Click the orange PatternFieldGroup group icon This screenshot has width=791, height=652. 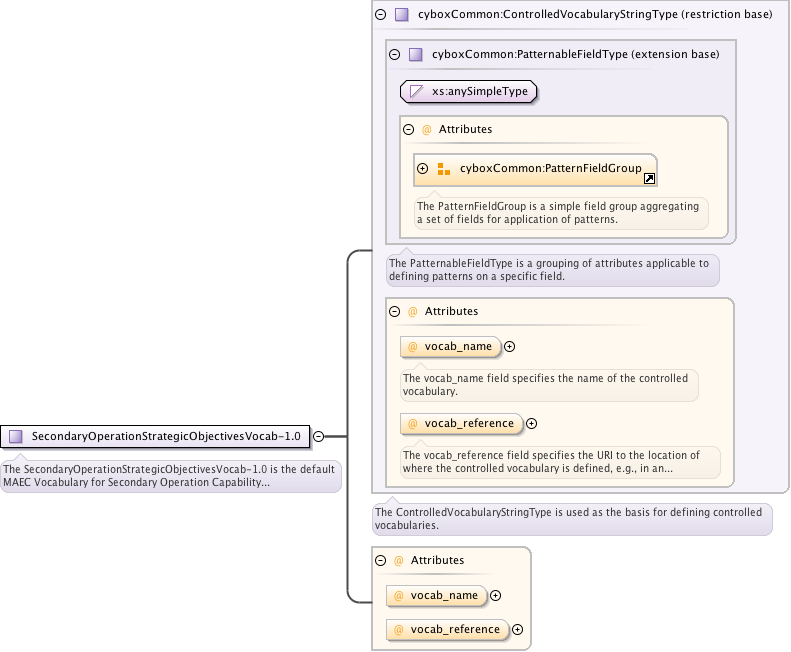pyautogui.click(x=443, y=169)
